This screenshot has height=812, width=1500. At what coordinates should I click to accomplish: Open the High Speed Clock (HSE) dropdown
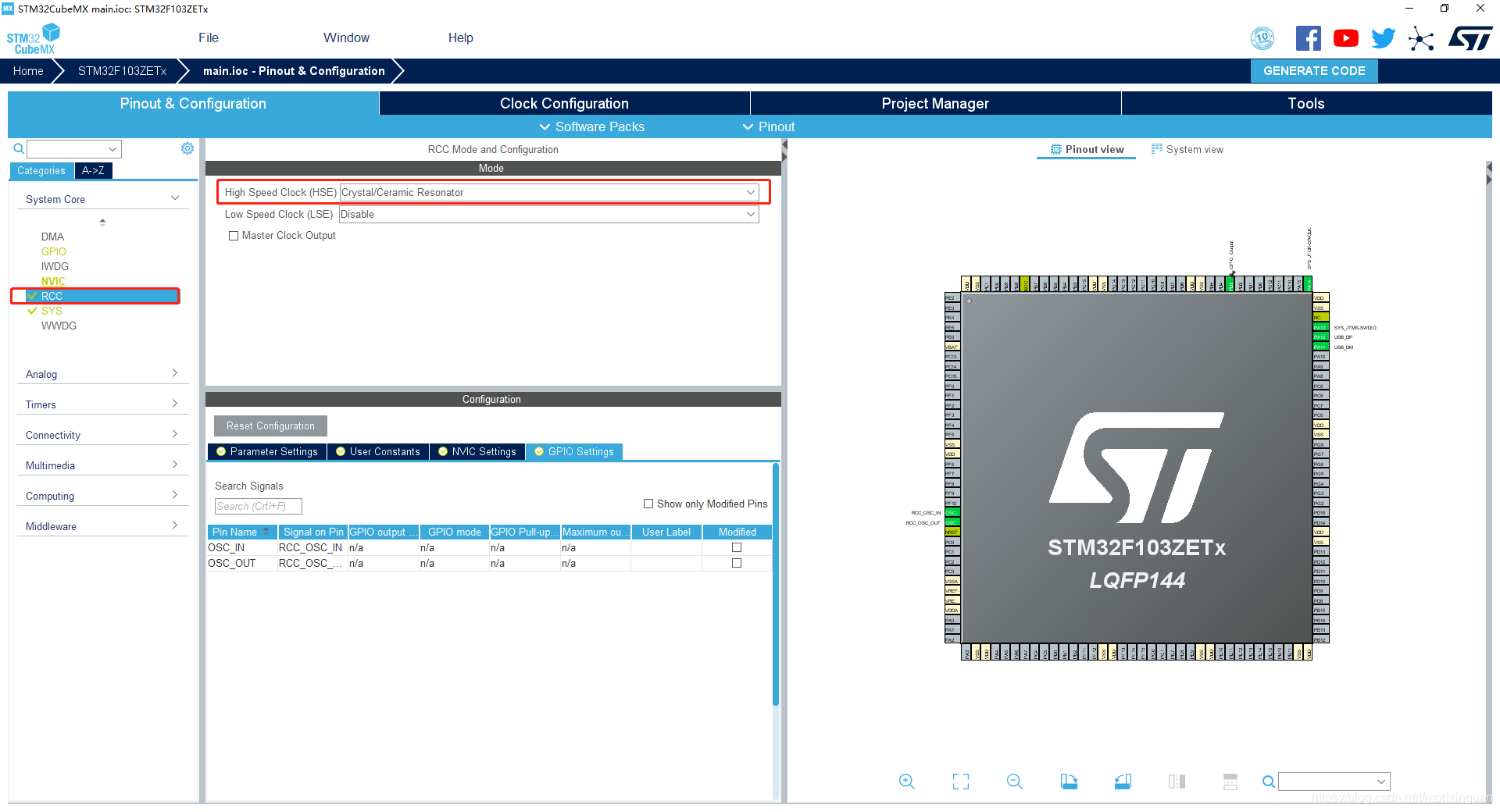point(749,192)
